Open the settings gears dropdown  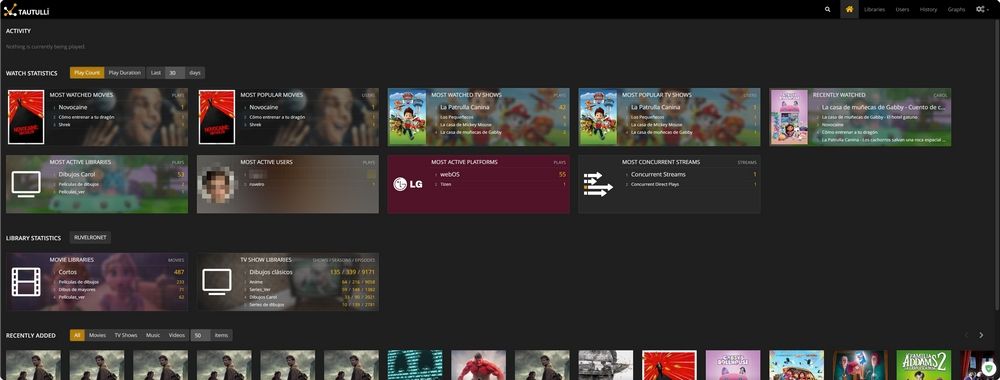(x=983, y=10)
